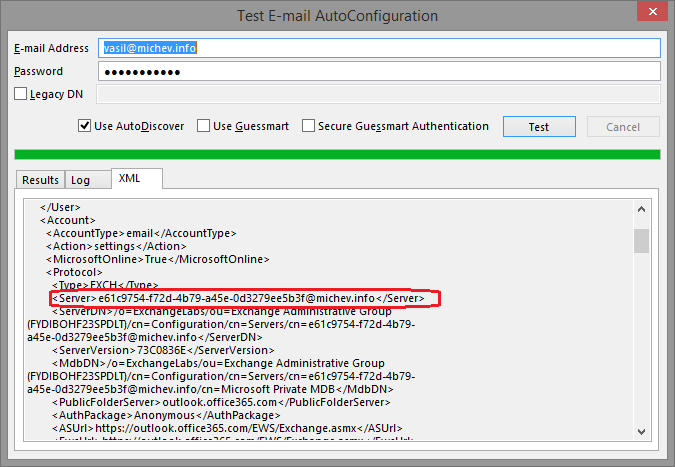This screenshot has height=467, width=675.
Task: Uncheck the Use AutoDiscover checkbox
Action: (85, 127)
